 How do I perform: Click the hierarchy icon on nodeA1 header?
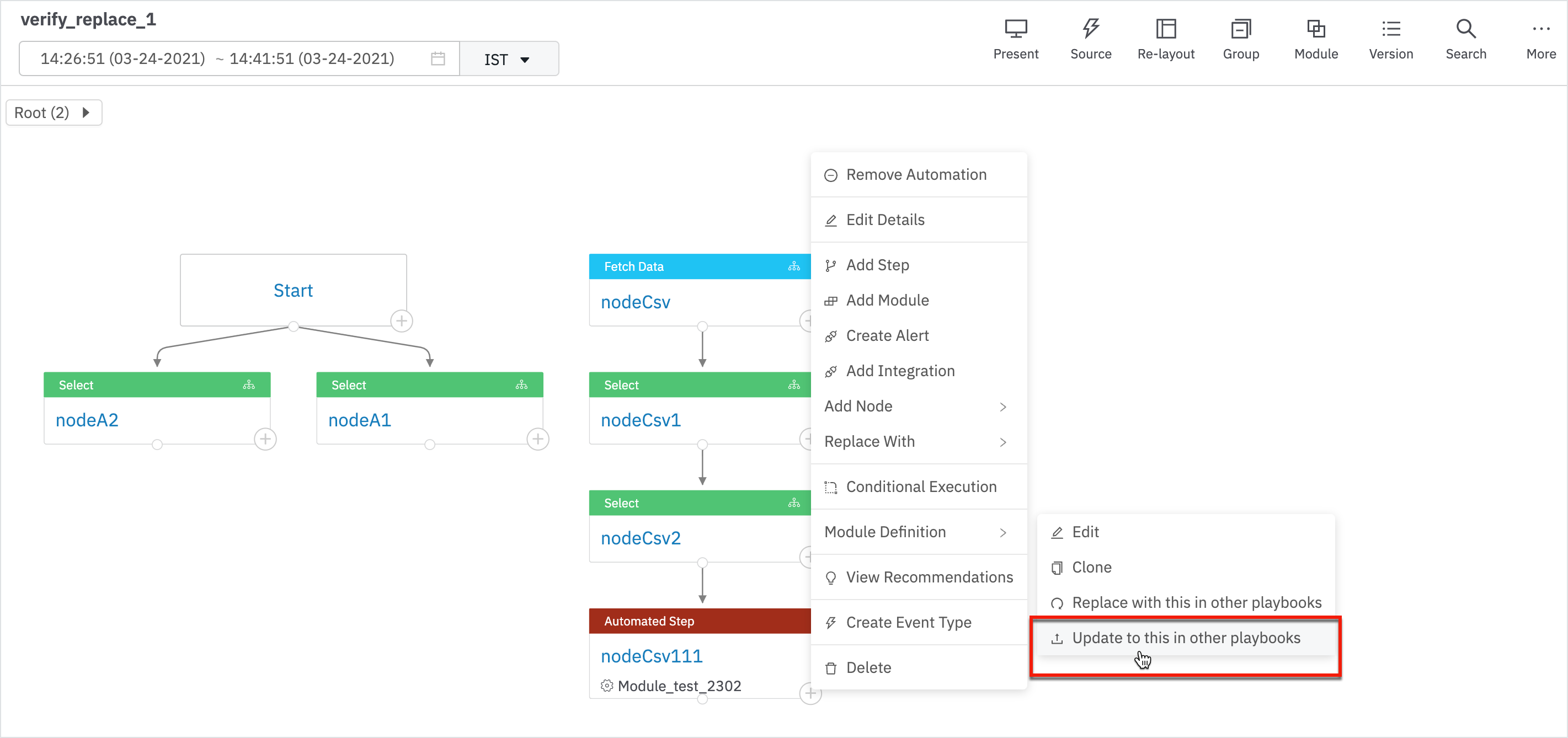coord(521,384)
